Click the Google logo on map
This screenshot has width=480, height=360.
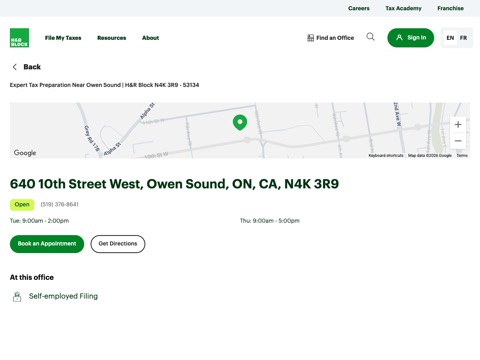coord(25,153)
